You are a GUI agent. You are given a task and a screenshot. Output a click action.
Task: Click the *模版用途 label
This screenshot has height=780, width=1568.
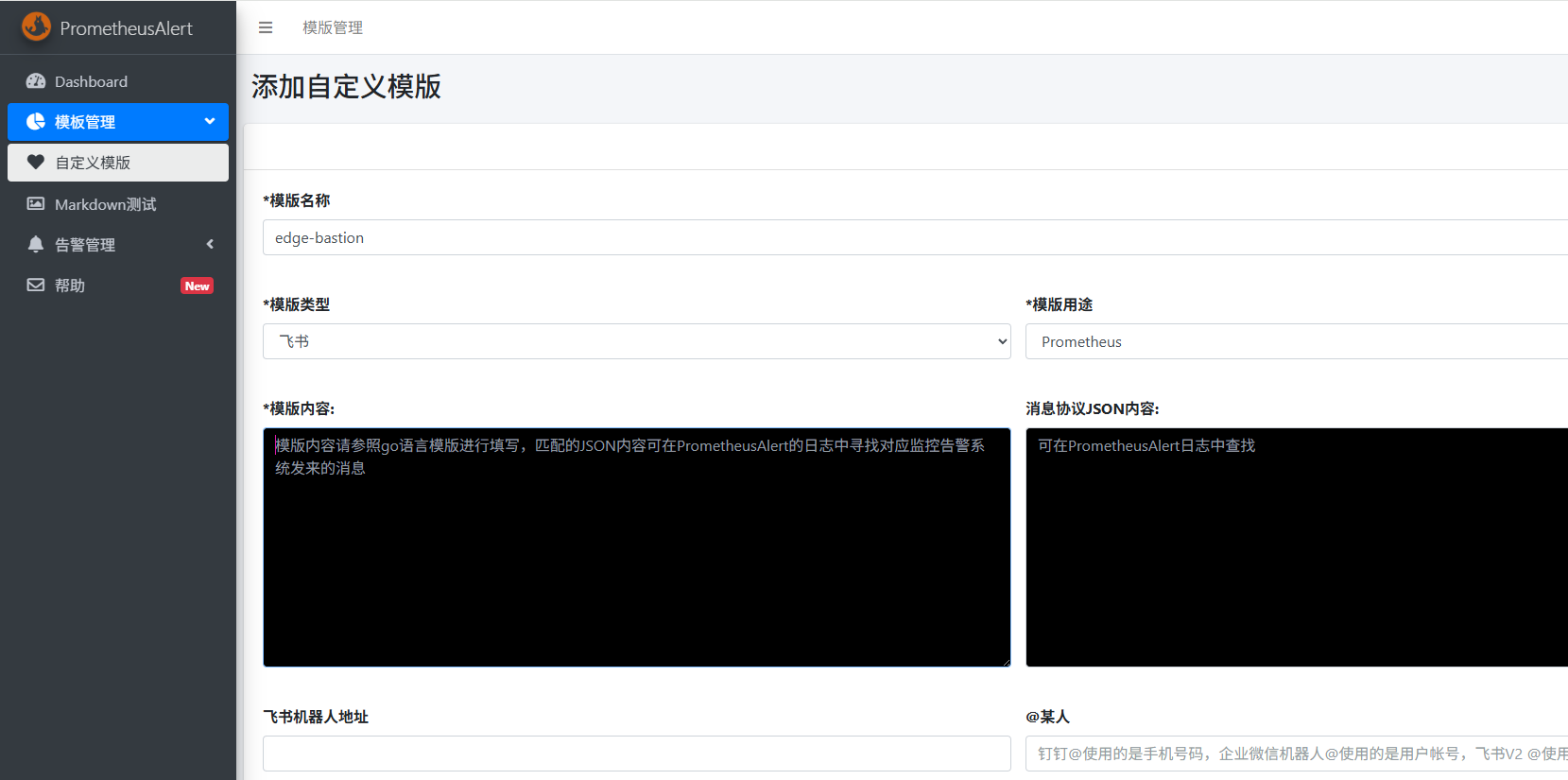(1060, 304)
